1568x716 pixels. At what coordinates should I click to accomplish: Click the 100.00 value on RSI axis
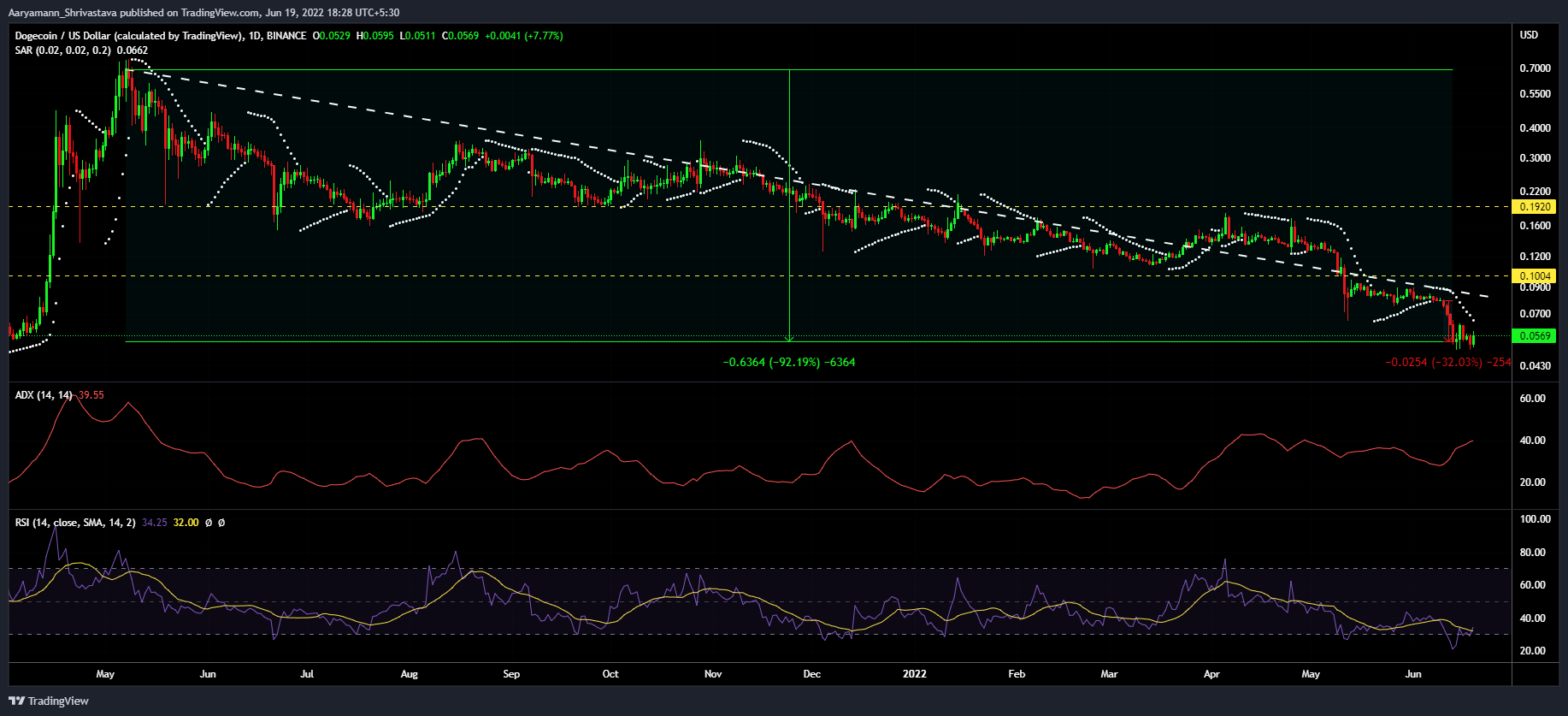pos(1536,519)
